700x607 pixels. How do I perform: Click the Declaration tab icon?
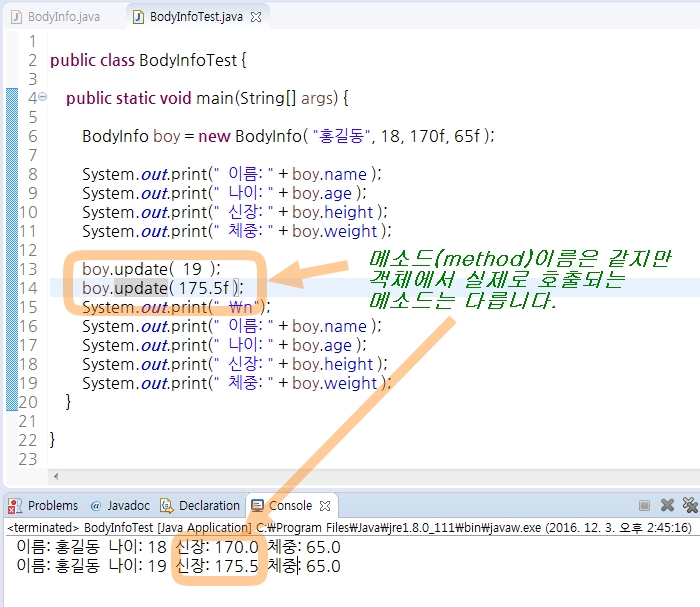point(167,506)
